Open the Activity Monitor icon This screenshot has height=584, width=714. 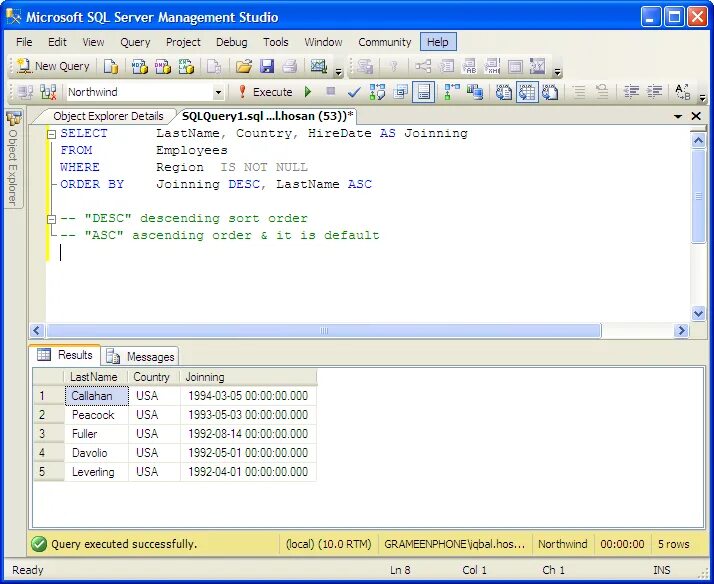click(319, 66)
